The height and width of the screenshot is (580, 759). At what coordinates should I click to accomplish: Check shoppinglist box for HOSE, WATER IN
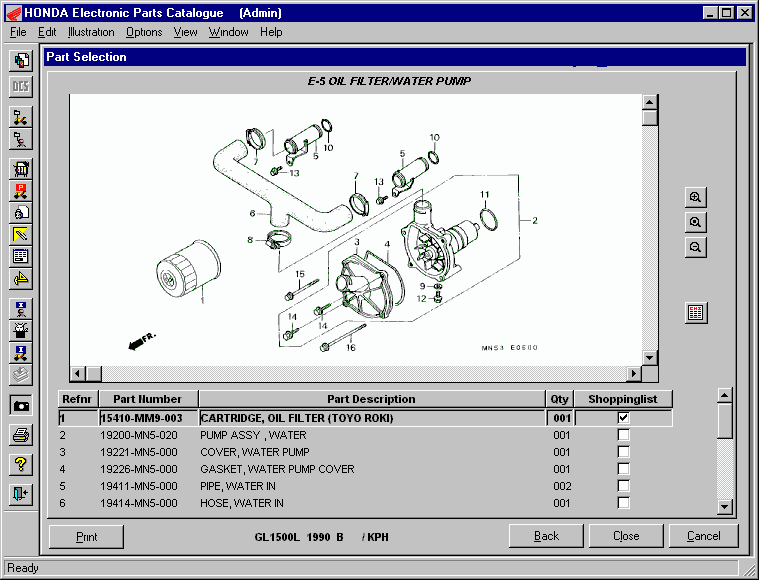point(623,503)
